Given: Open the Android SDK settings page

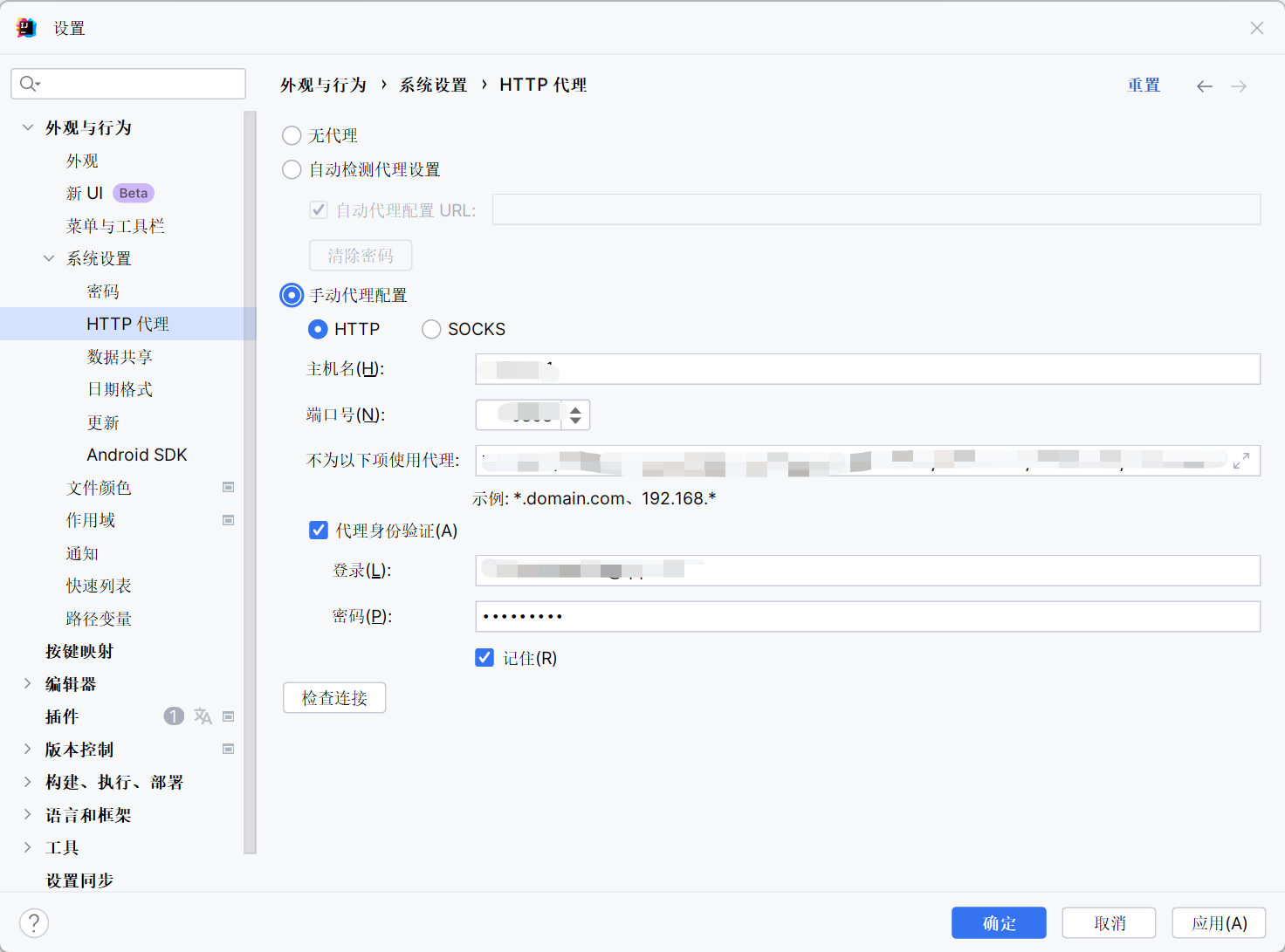Looking at the screenshot, I should coord(137,455).
